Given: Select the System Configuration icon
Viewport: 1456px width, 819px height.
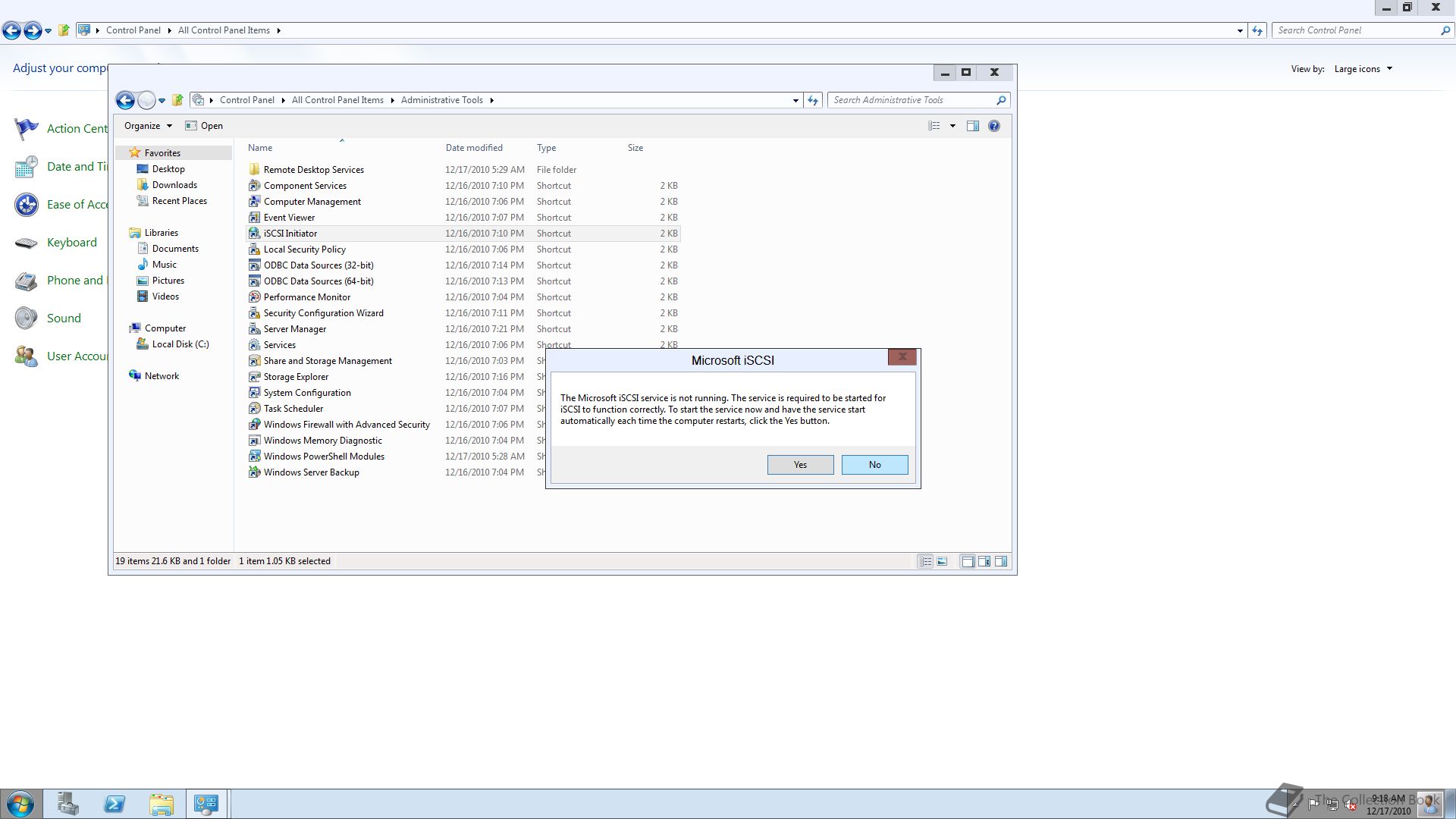Looking at the screenshot, I should pyautogui.click(x=255, y=392).
